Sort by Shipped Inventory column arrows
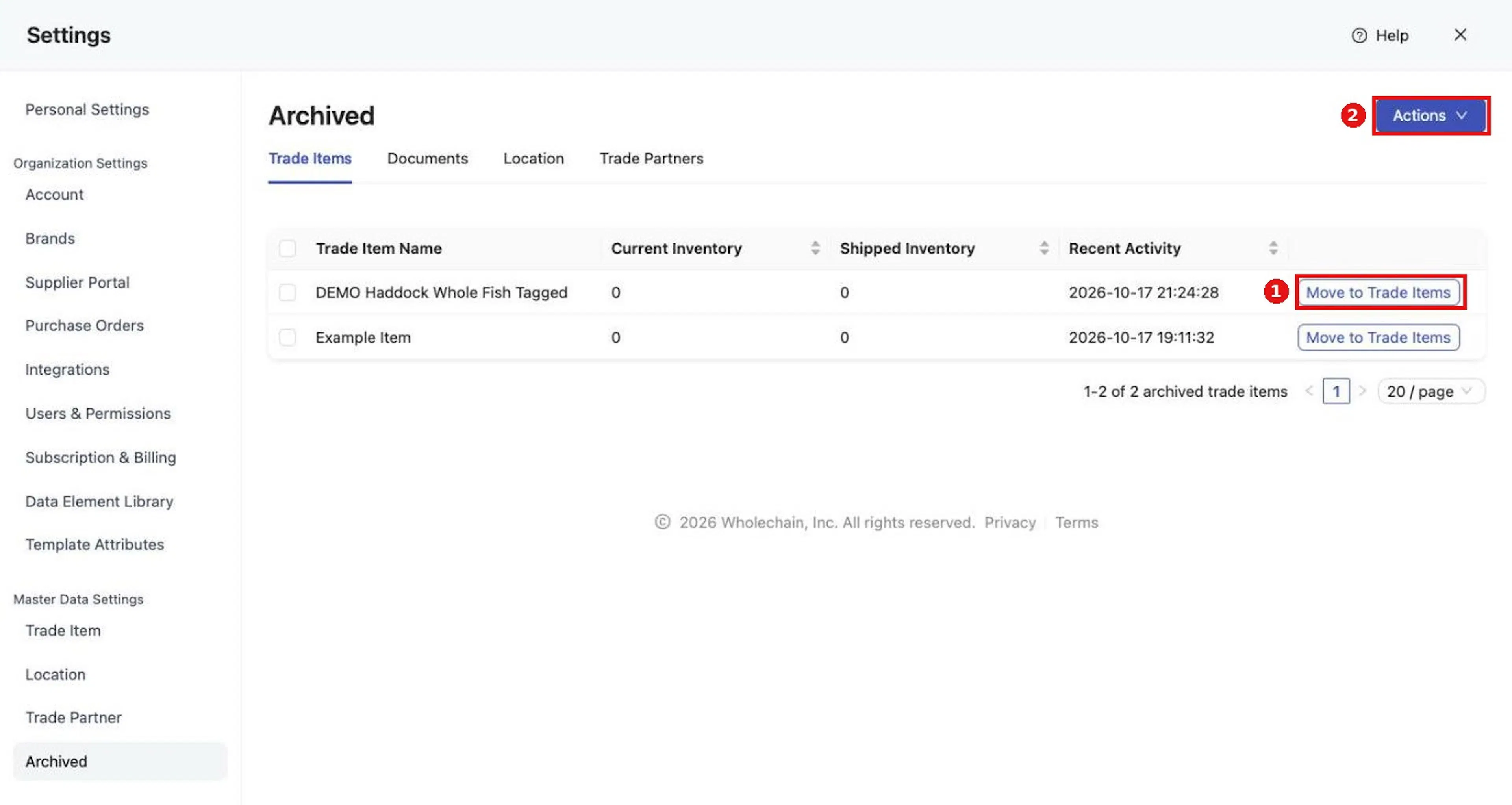This screenshot has height=805, width=1512. coord(1043,249)
